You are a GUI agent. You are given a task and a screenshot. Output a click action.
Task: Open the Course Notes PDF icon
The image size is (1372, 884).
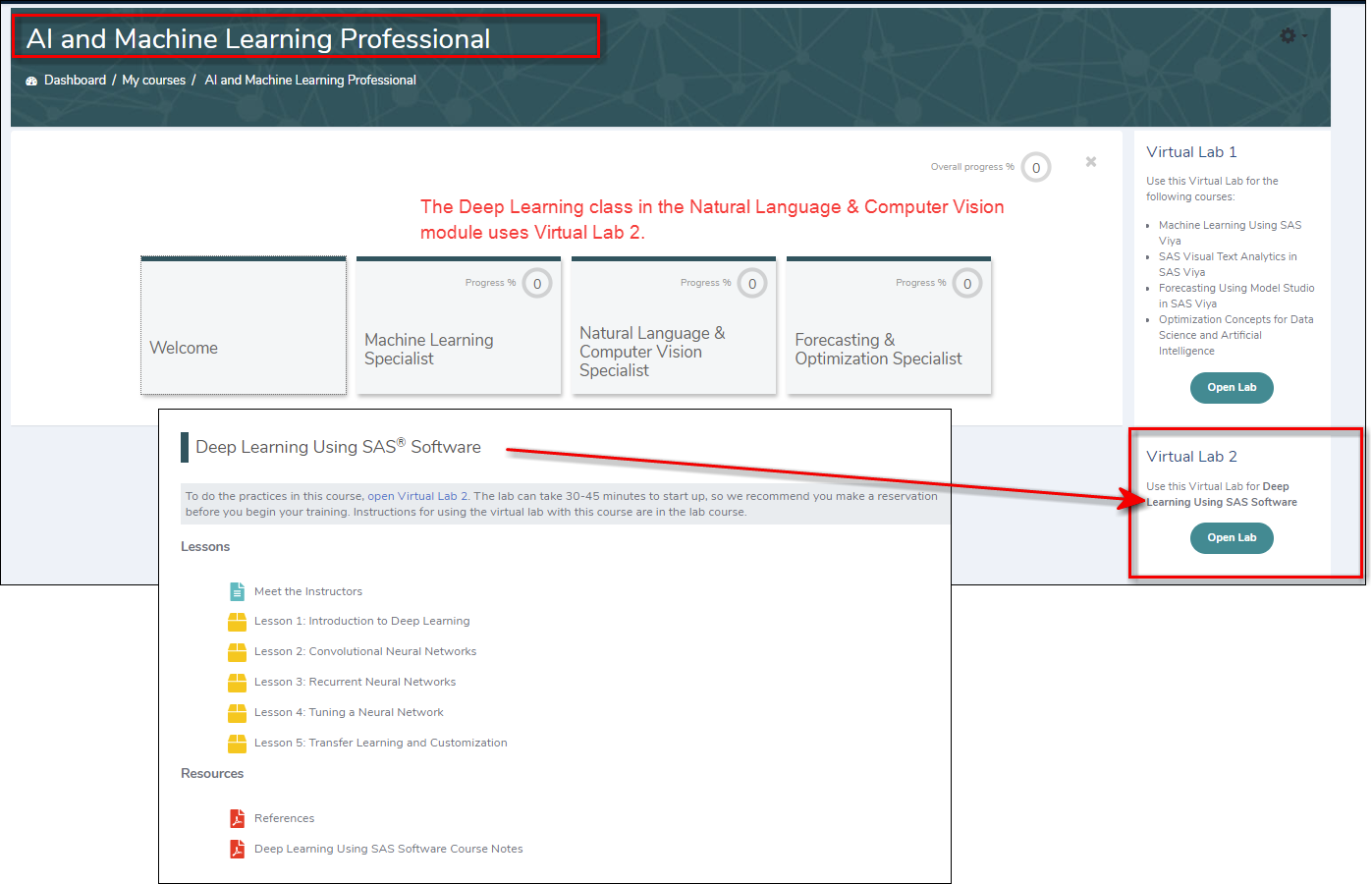point(237,848)
